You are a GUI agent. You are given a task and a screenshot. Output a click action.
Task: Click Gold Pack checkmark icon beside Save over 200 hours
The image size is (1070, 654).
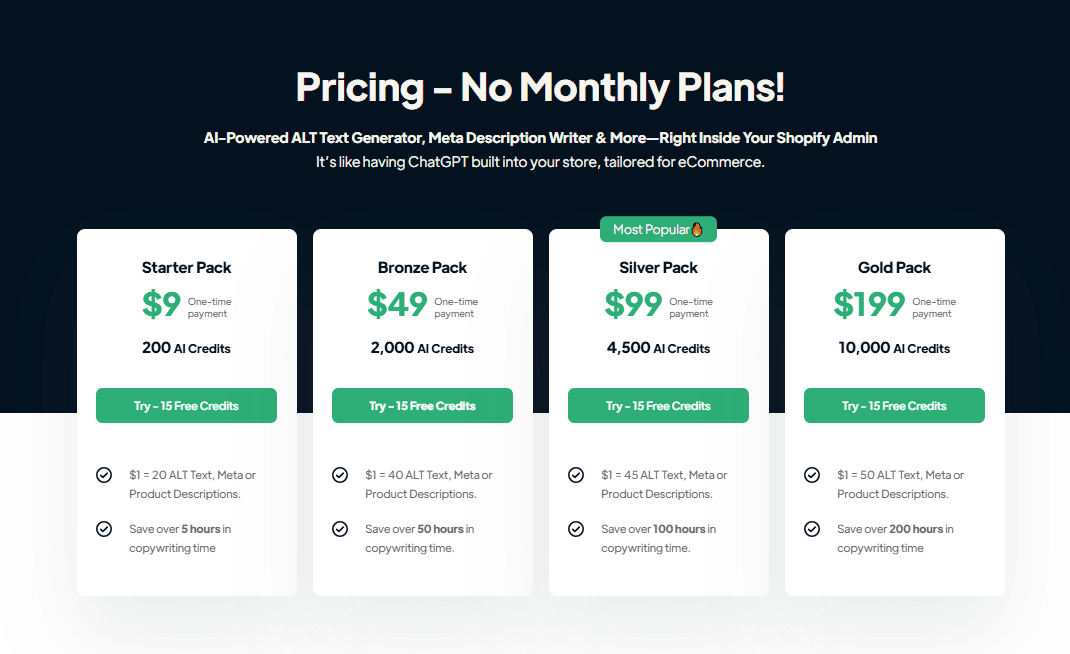812,529
